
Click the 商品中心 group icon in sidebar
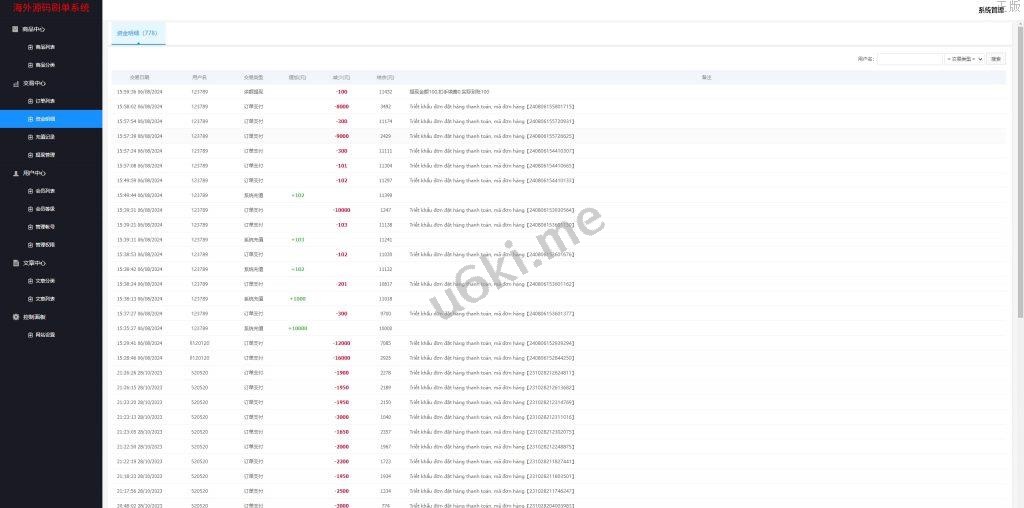pyautogui.click(x=15, y=29)
